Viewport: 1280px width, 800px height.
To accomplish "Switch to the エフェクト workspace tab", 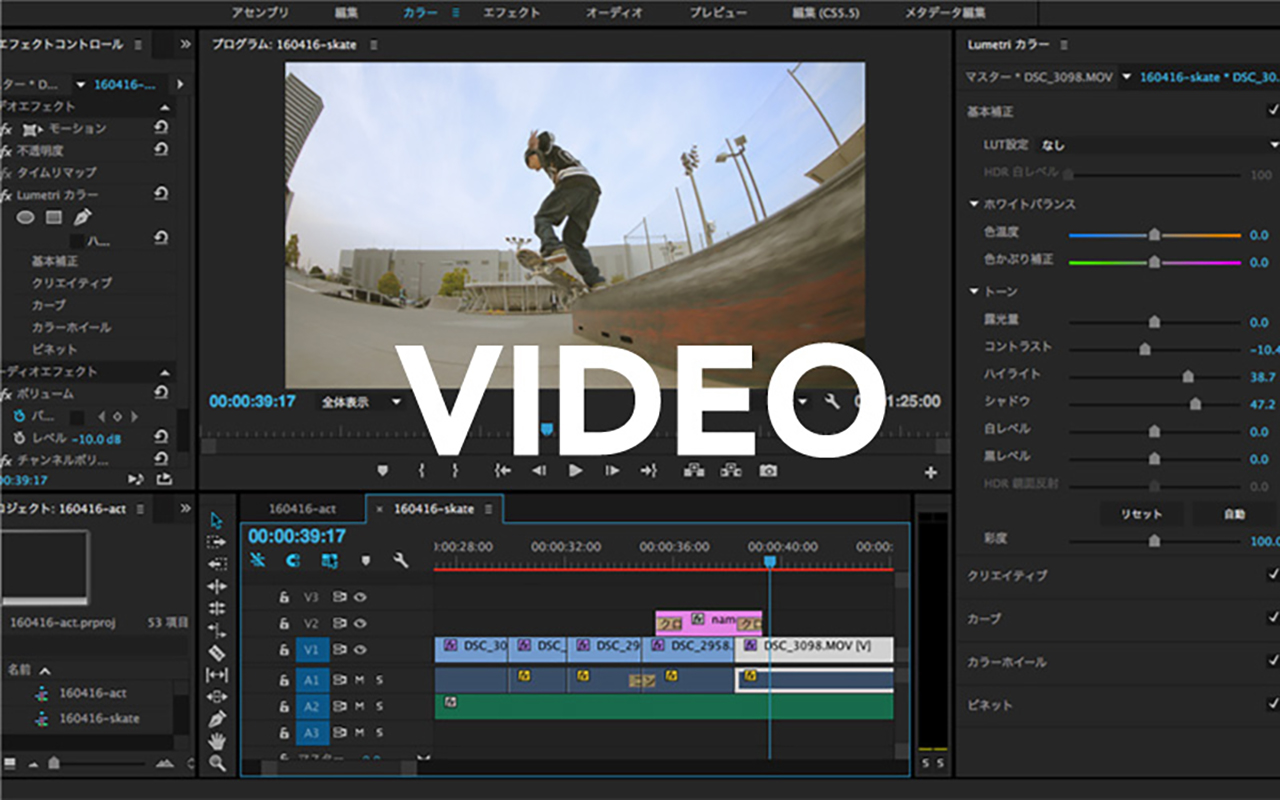I will pyautogui.click(x=511, y=13).
